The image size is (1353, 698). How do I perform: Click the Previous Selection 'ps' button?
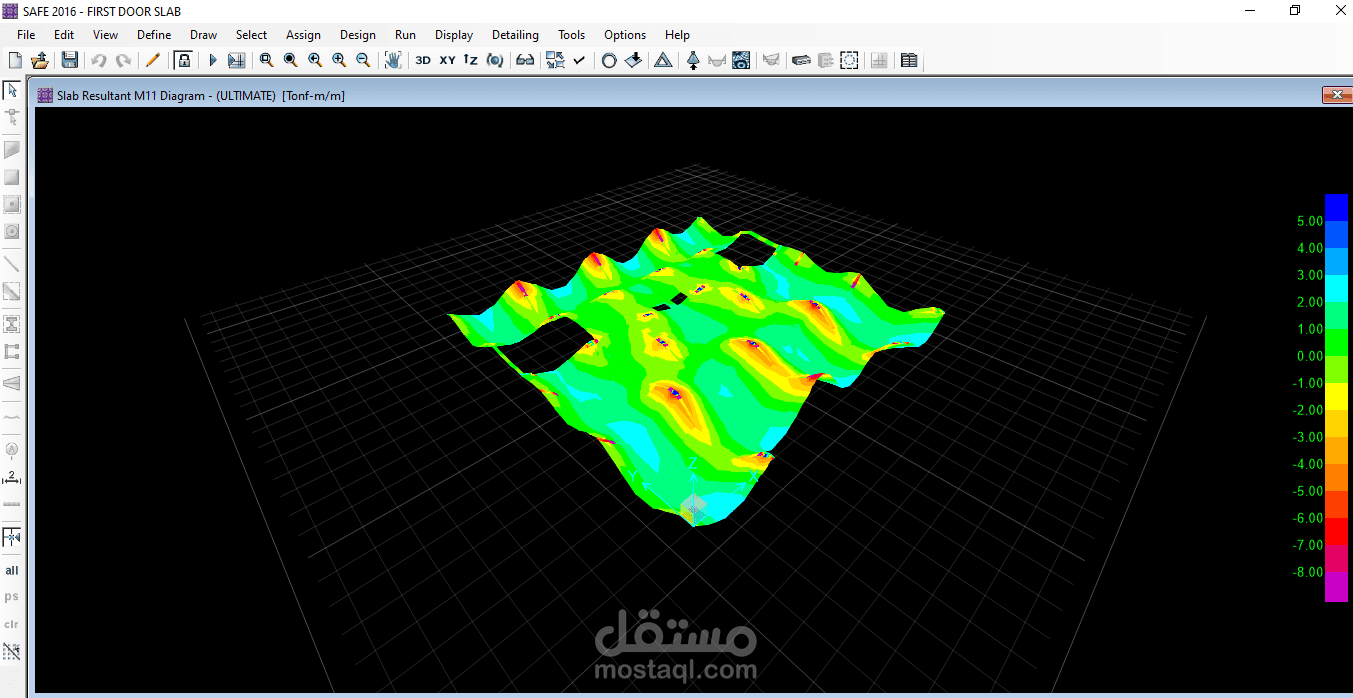12,597
